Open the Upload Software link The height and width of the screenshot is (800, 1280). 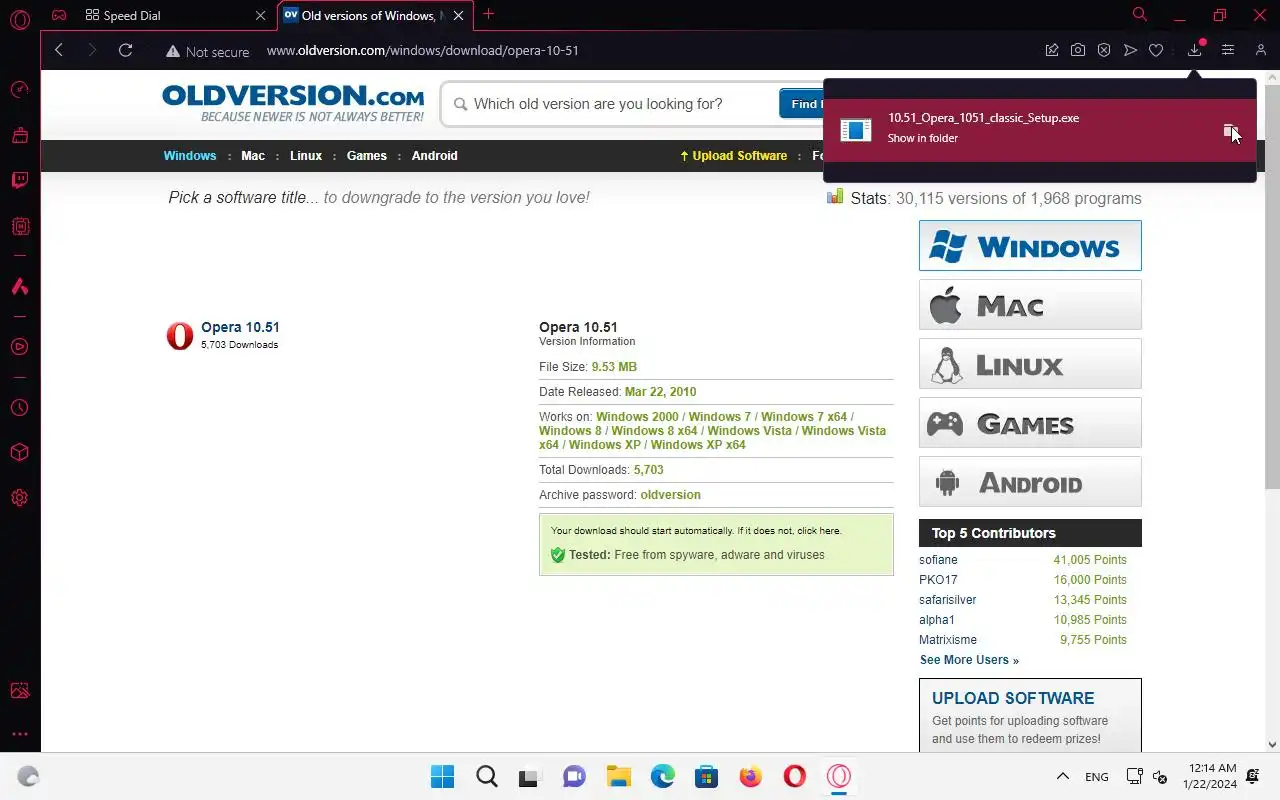tap(733, 156)
